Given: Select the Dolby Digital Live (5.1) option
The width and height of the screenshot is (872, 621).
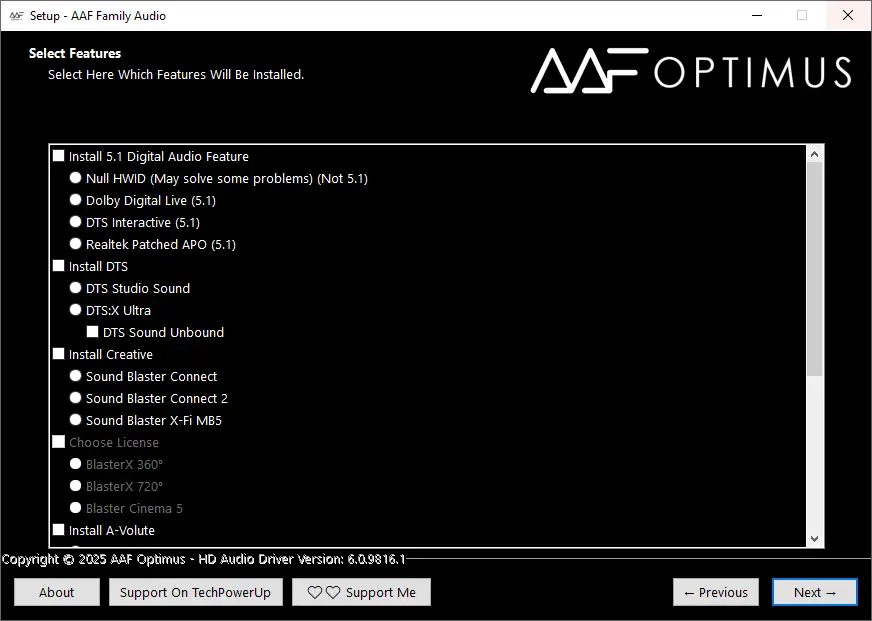Looking at the screenshot, I should point(75,199).
